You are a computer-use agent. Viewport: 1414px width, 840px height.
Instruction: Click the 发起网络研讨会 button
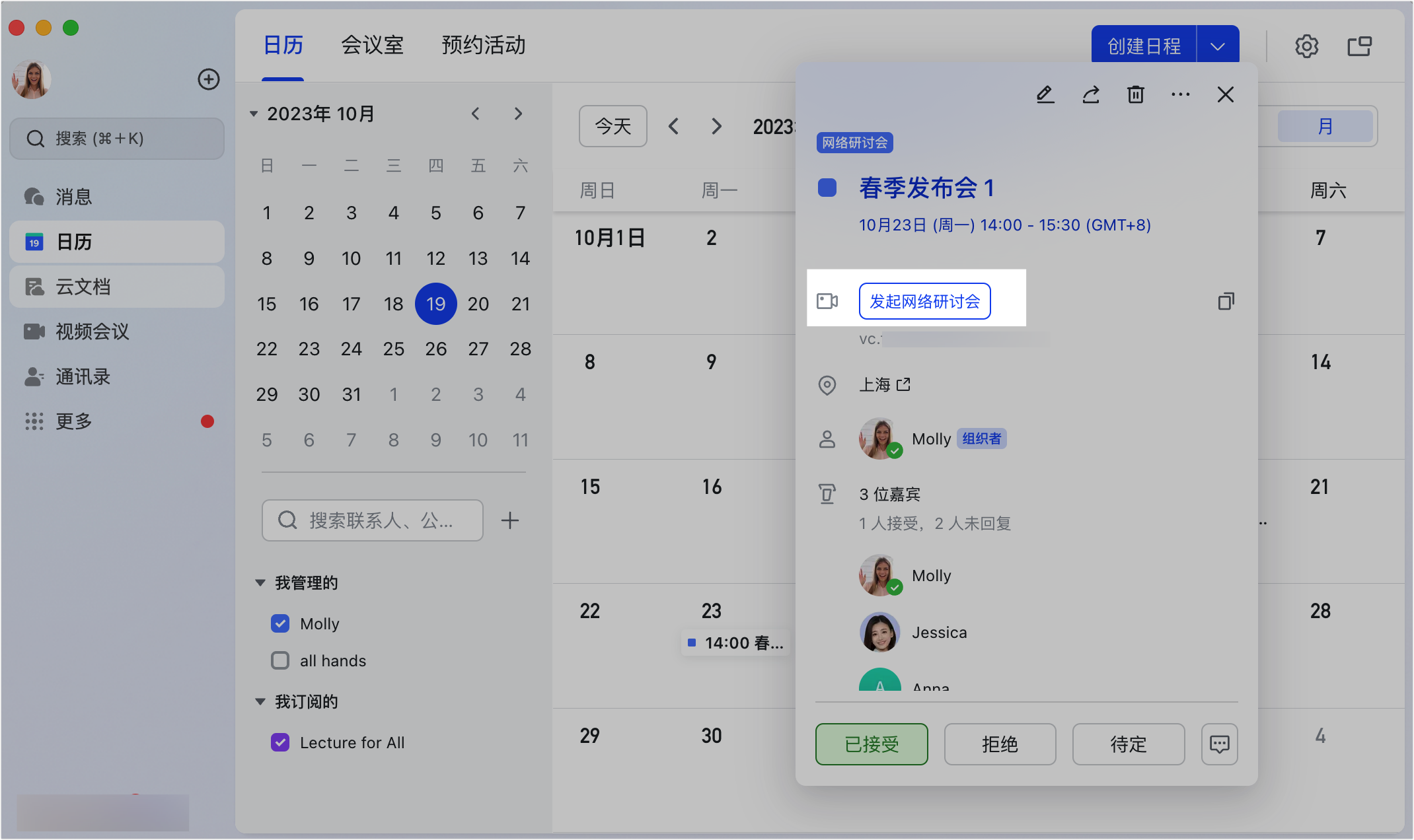pos(924,301)
